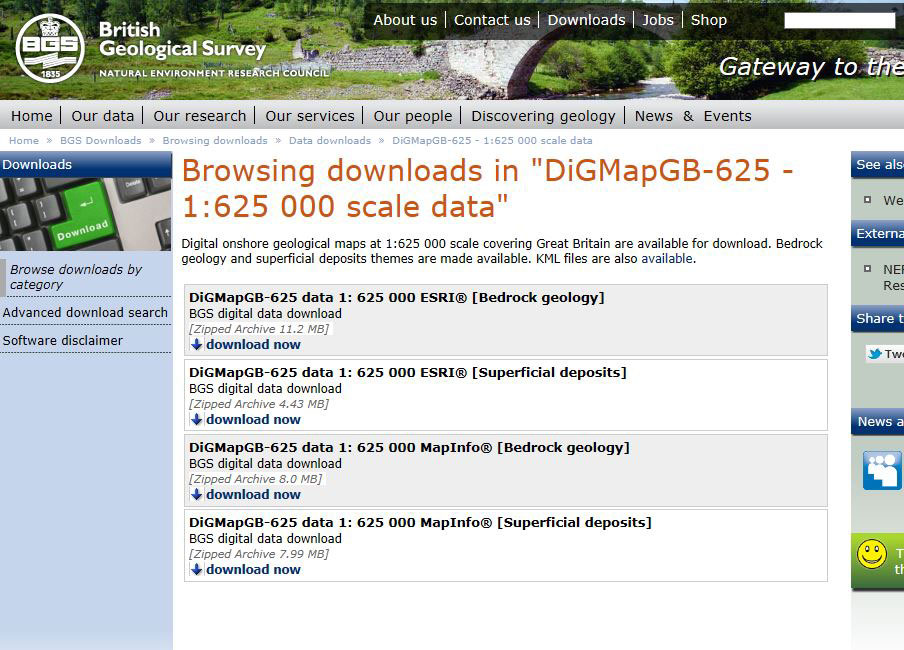904x650 pixels.
Task: Open the Our research menu
Action: tap(199, 116)
